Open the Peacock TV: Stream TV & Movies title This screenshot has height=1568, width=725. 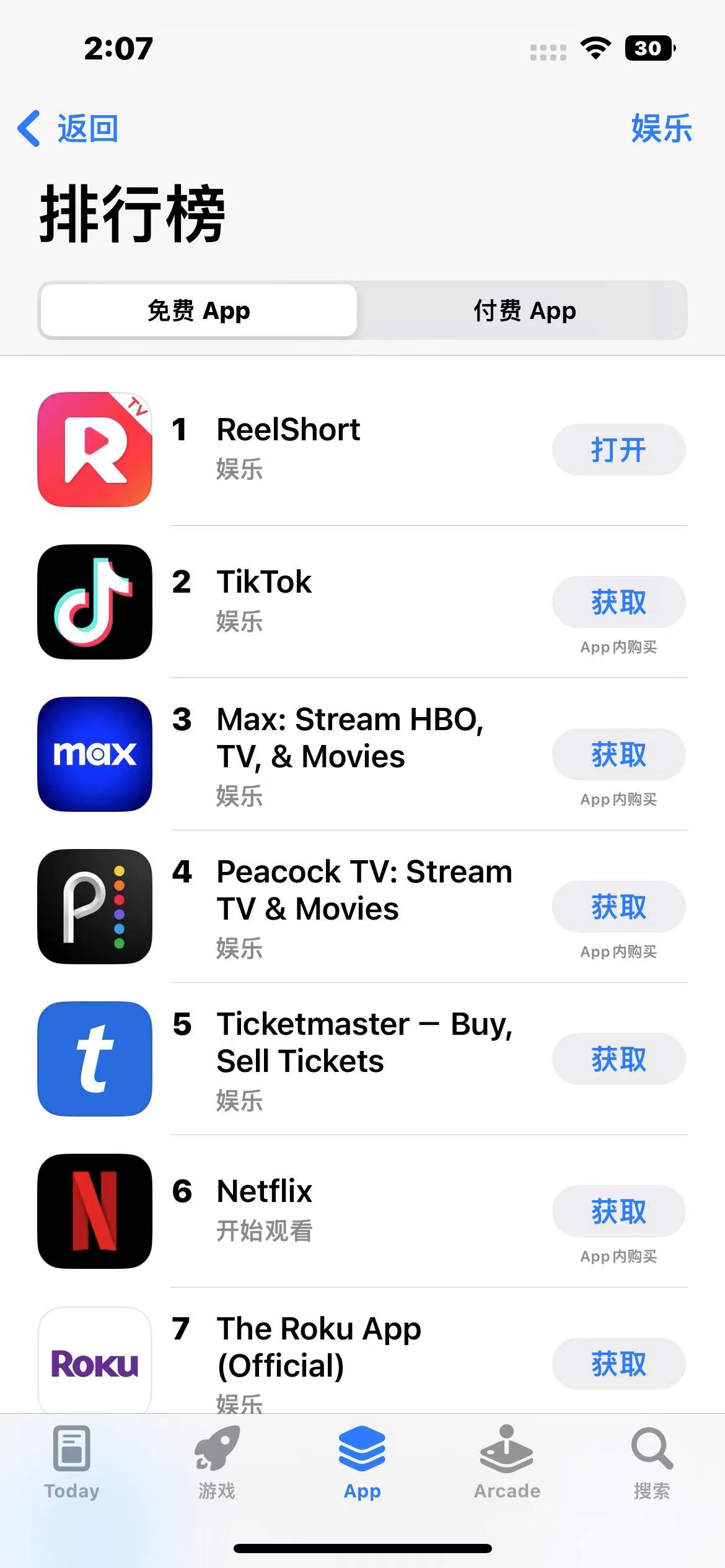(364, 890)
